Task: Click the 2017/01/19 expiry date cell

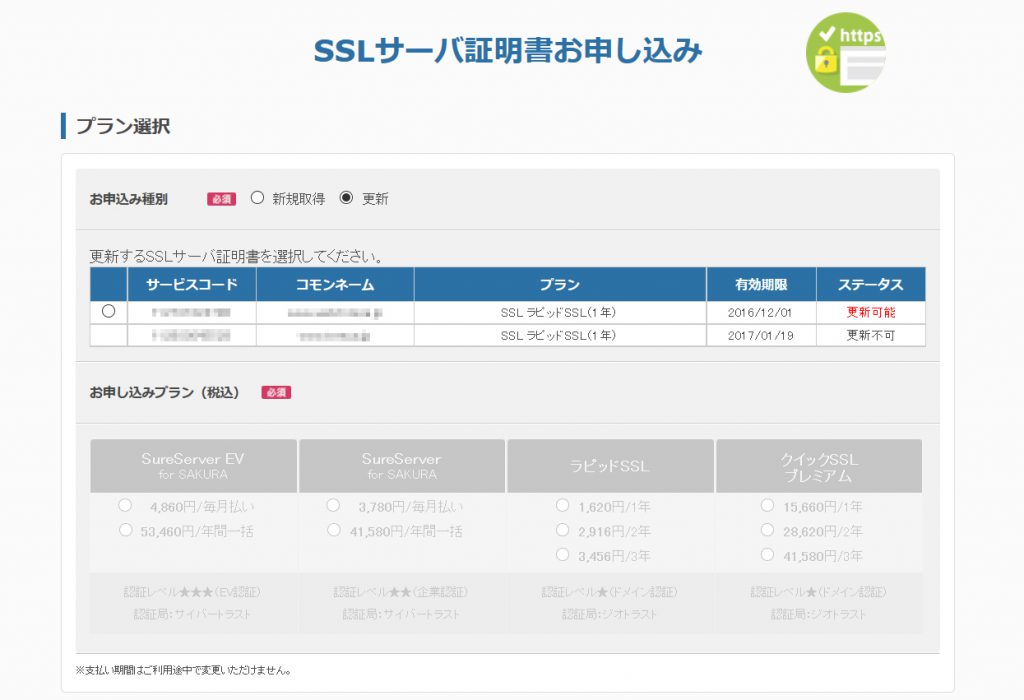Action: click(x=761, y=335)
